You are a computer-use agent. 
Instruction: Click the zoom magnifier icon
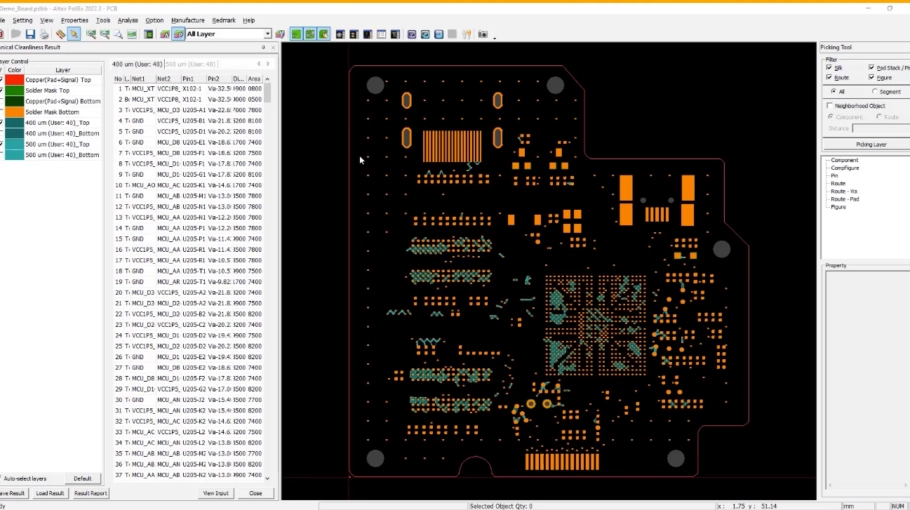coord(118,34)
